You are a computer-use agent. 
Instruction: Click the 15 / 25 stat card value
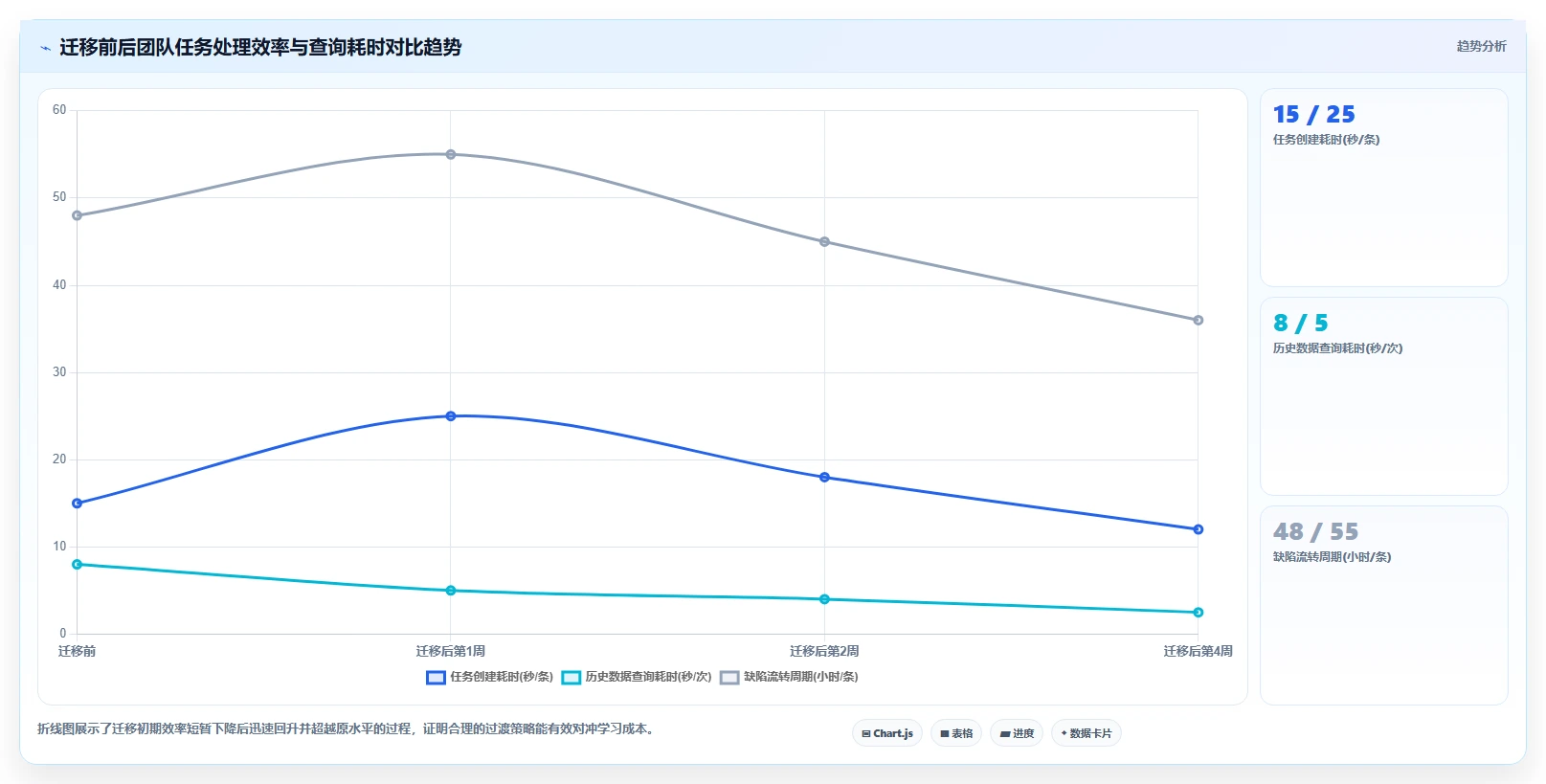click(x=1313, y=115)
